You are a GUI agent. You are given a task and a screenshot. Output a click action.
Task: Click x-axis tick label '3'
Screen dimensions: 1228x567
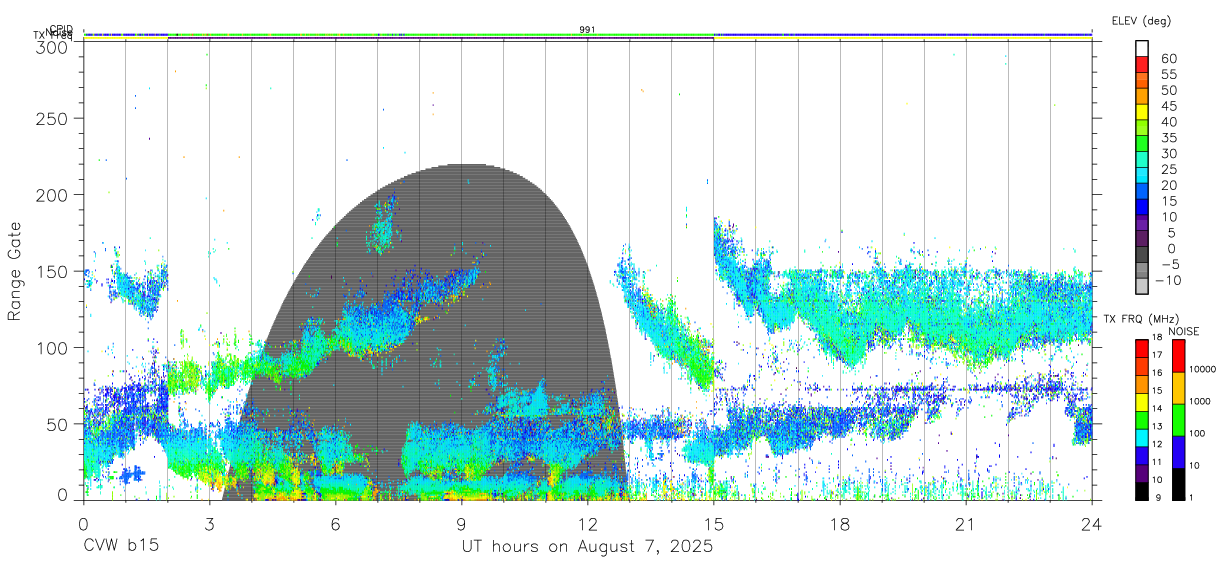pos(209,525)
